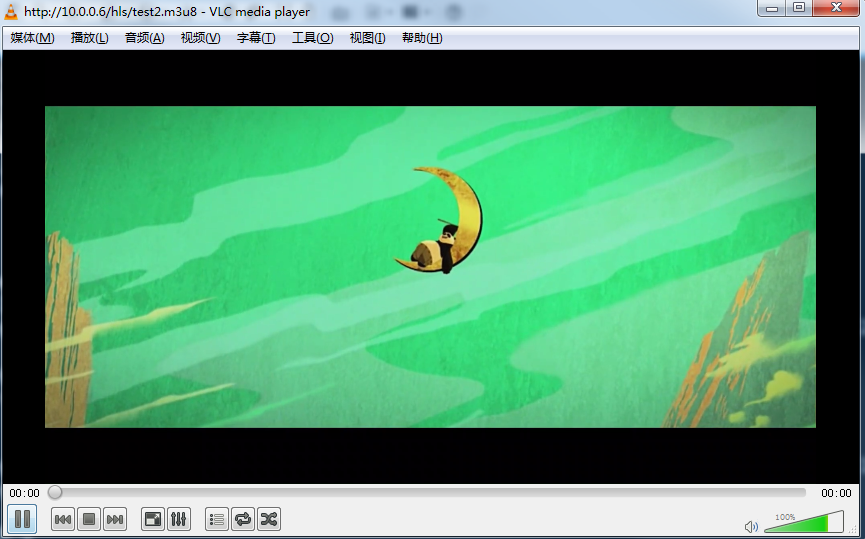Image resolution: width=865 pixels, height=539 pixels.
Task: Toggle loop repeat mode
Action: click(243, 519)
